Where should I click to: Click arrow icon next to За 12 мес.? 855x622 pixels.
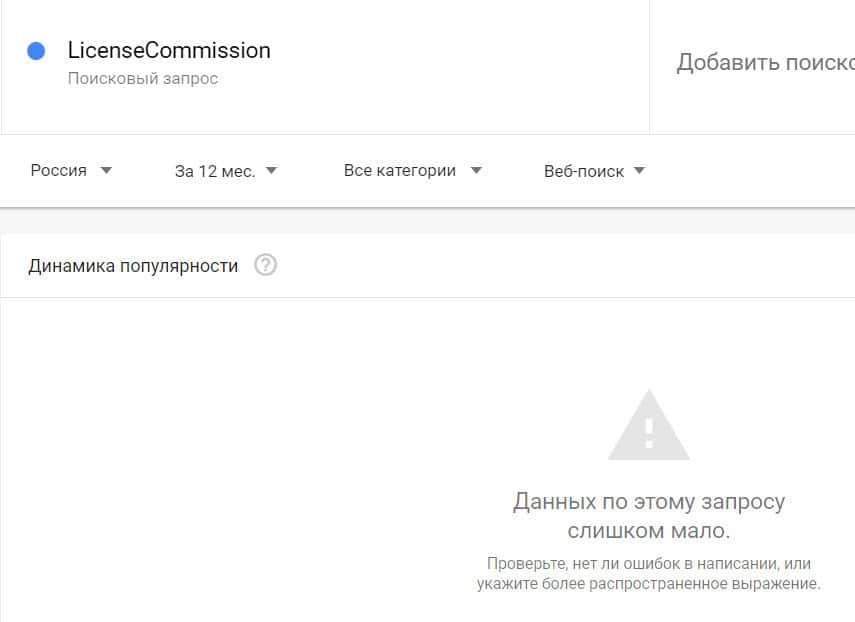tap(272, 171)
